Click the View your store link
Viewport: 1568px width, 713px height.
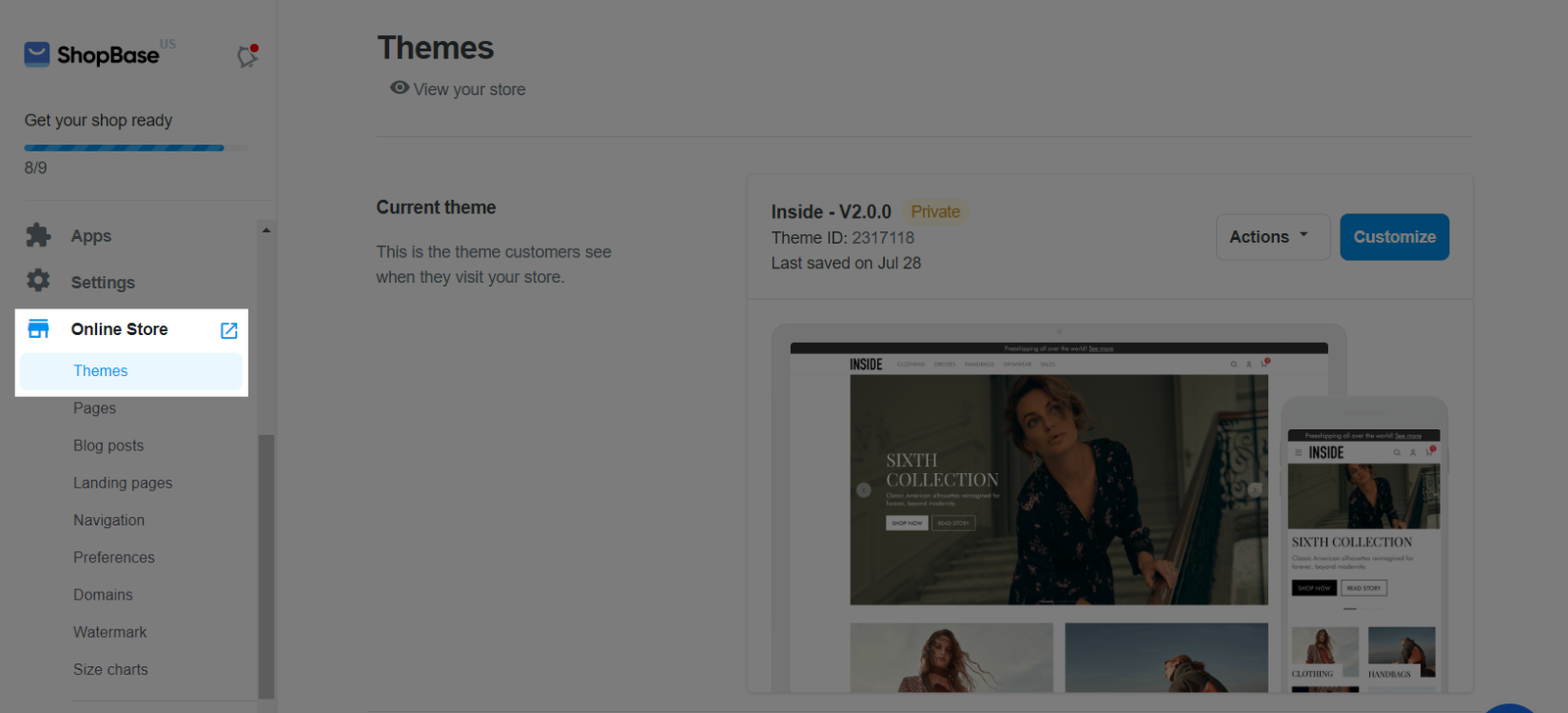pyautogui.click(x=469, y=89)
